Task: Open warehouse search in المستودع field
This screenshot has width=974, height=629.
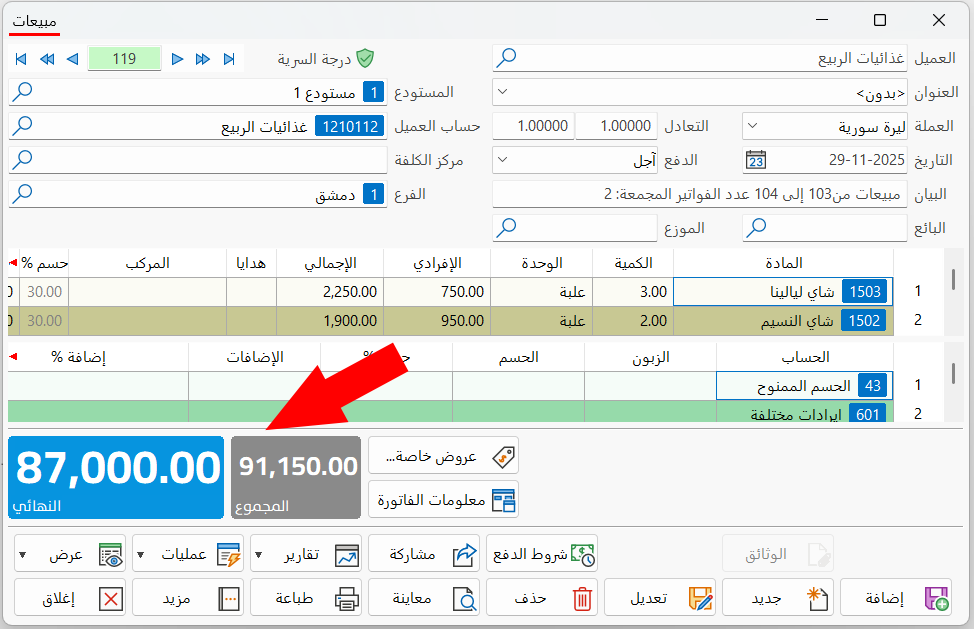Action: (x=22, y=92)
